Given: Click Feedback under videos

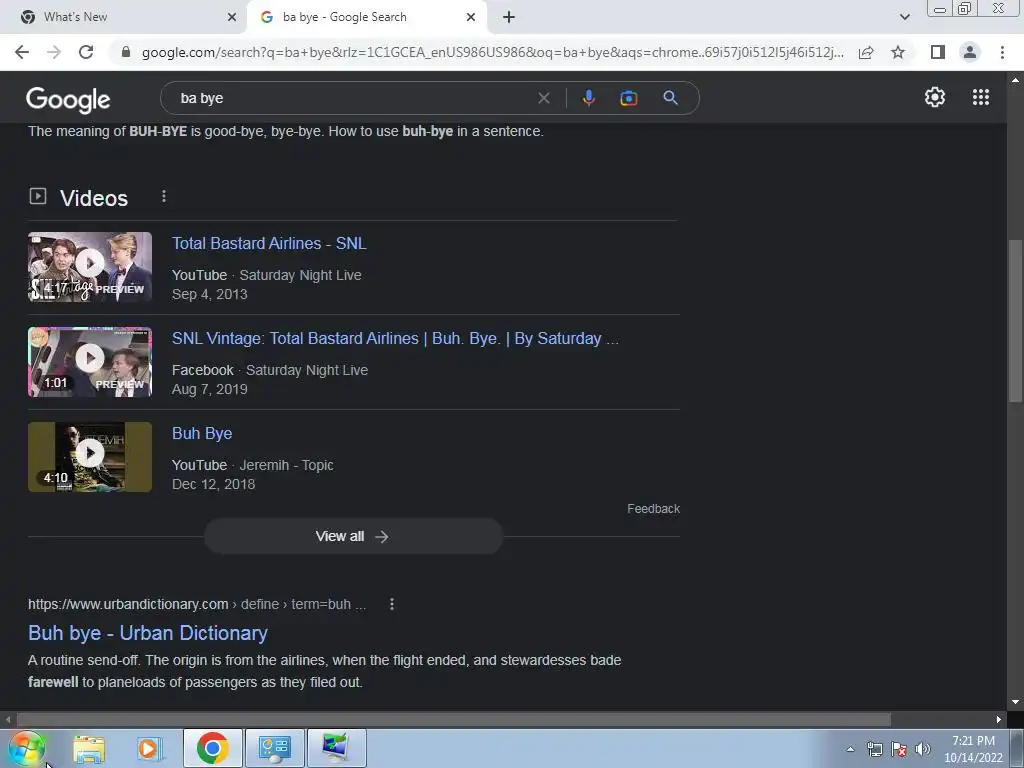Looking at the screenshot, I should 653,509.
